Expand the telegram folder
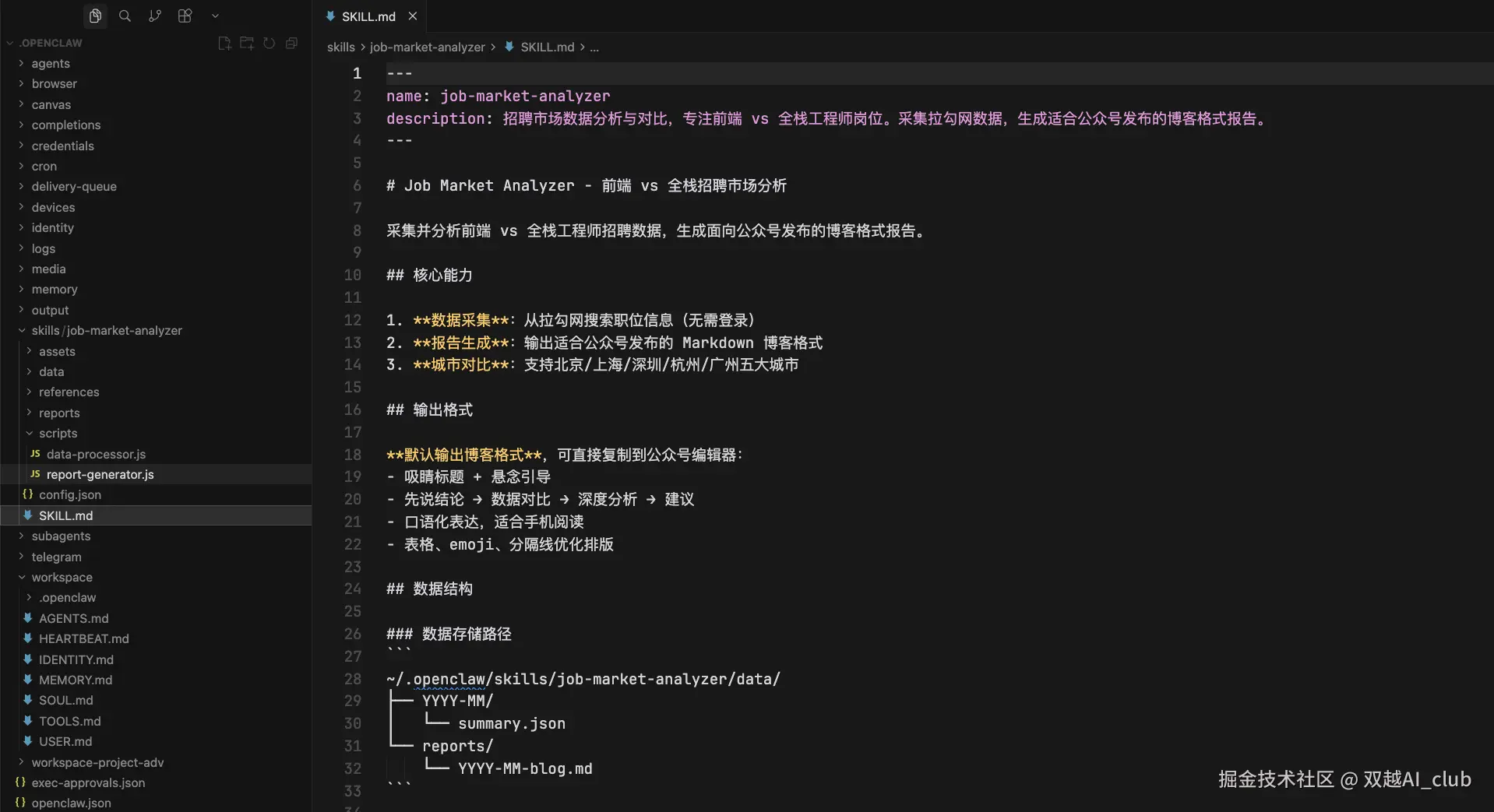 [56, 557]
